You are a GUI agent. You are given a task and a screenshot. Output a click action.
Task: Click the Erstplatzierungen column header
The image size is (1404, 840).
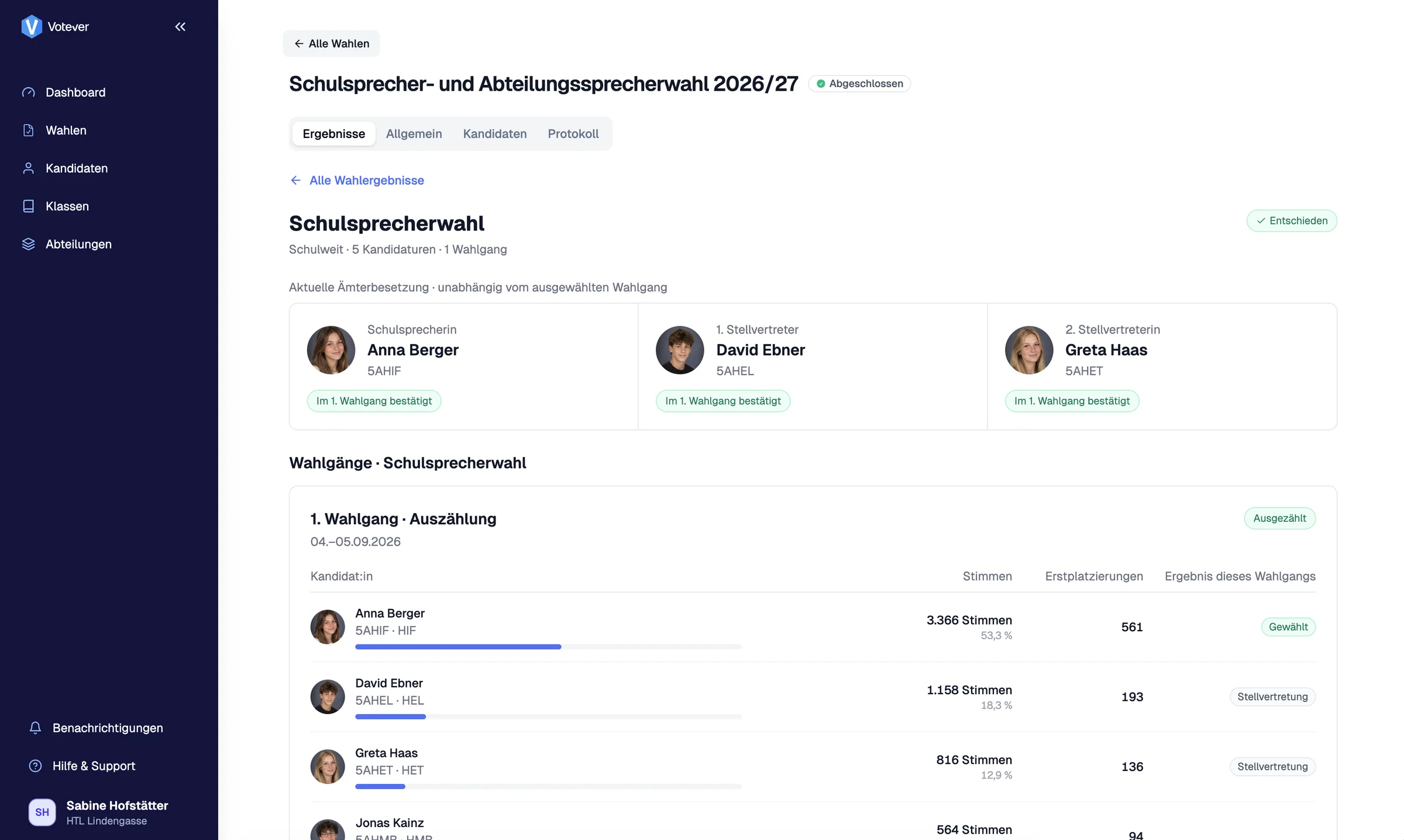[1094, 576]
